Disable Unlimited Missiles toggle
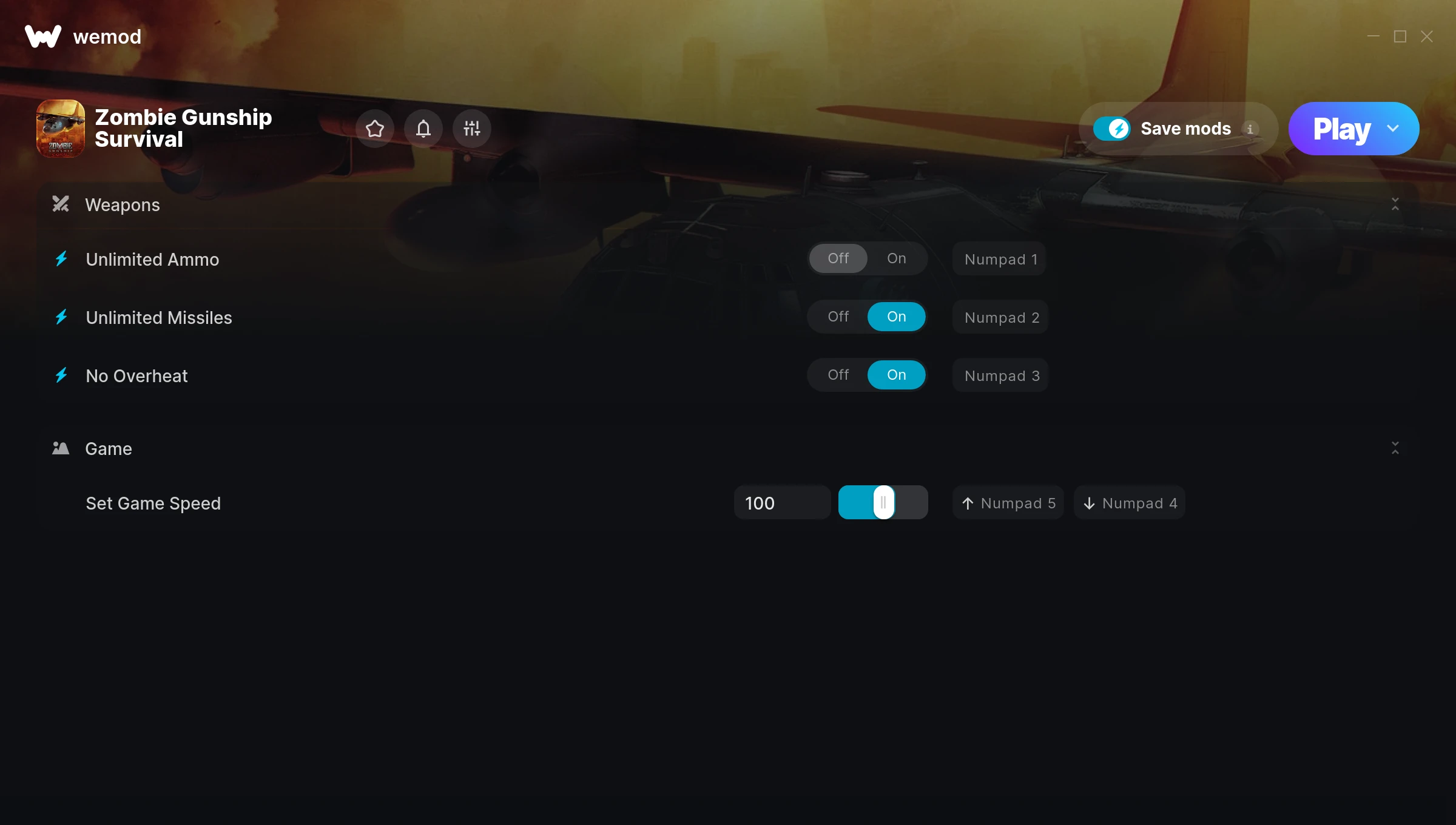 coord(838,316)
